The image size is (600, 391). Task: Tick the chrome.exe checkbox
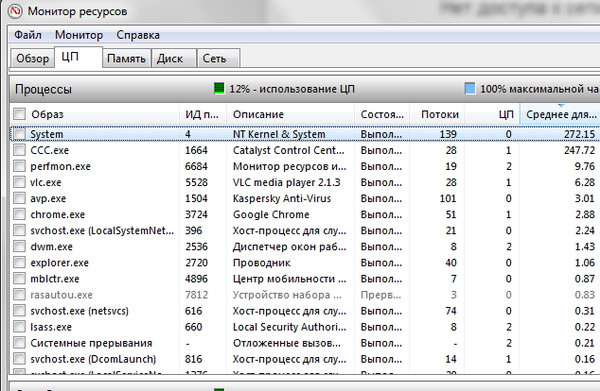tap(19, 214)
